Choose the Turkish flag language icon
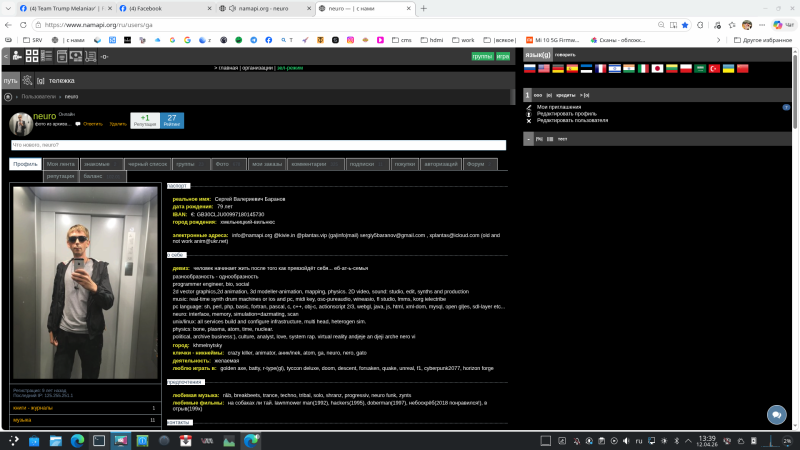The image size is (800, 450). [x=714, y=68]
